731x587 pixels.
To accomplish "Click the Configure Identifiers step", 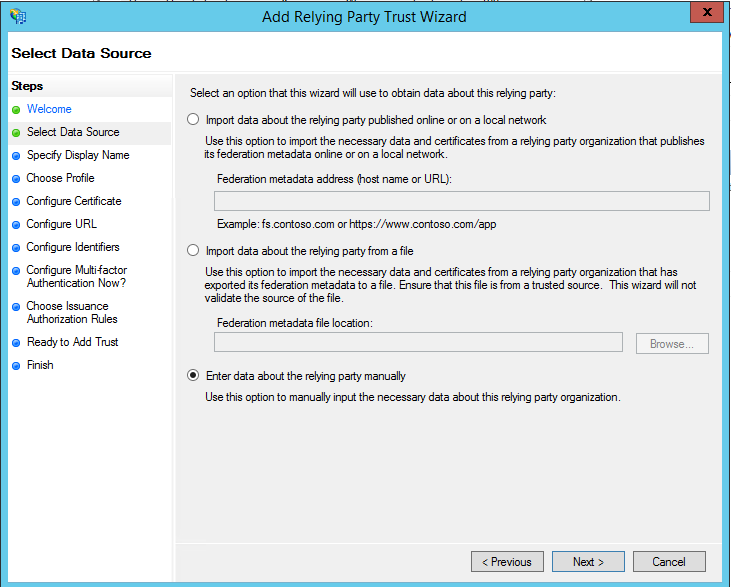I will click(x=73, y=247).
